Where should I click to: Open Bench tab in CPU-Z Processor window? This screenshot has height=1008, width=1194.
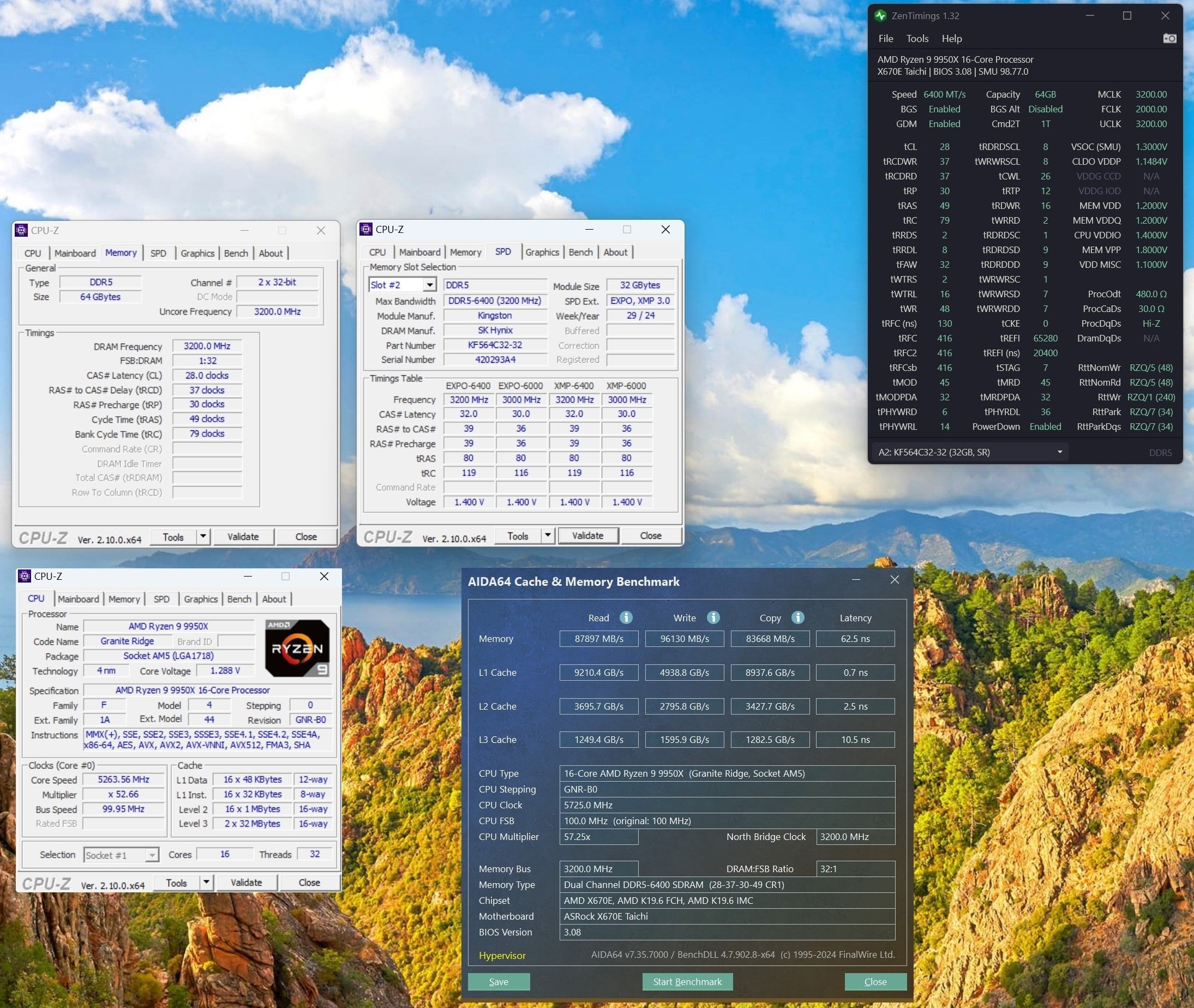pos(239,599)
